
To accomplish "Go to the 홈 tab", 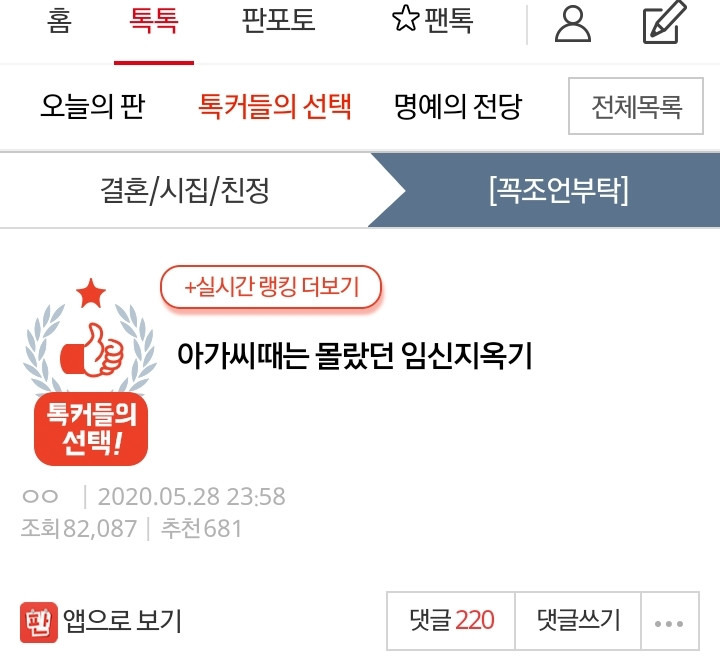I will [59, 21].
